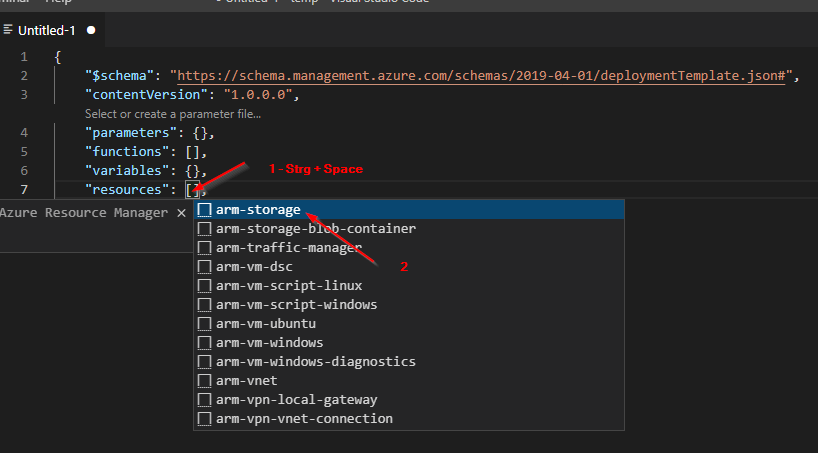
Task: Pick arm-vm-script-windows from suggestions
Action: [409, 305]
